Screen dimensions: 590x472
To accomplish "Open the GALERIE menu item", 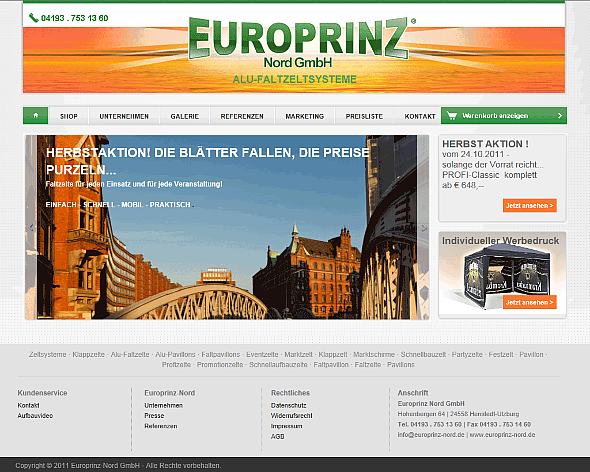I will coord(185,116).
